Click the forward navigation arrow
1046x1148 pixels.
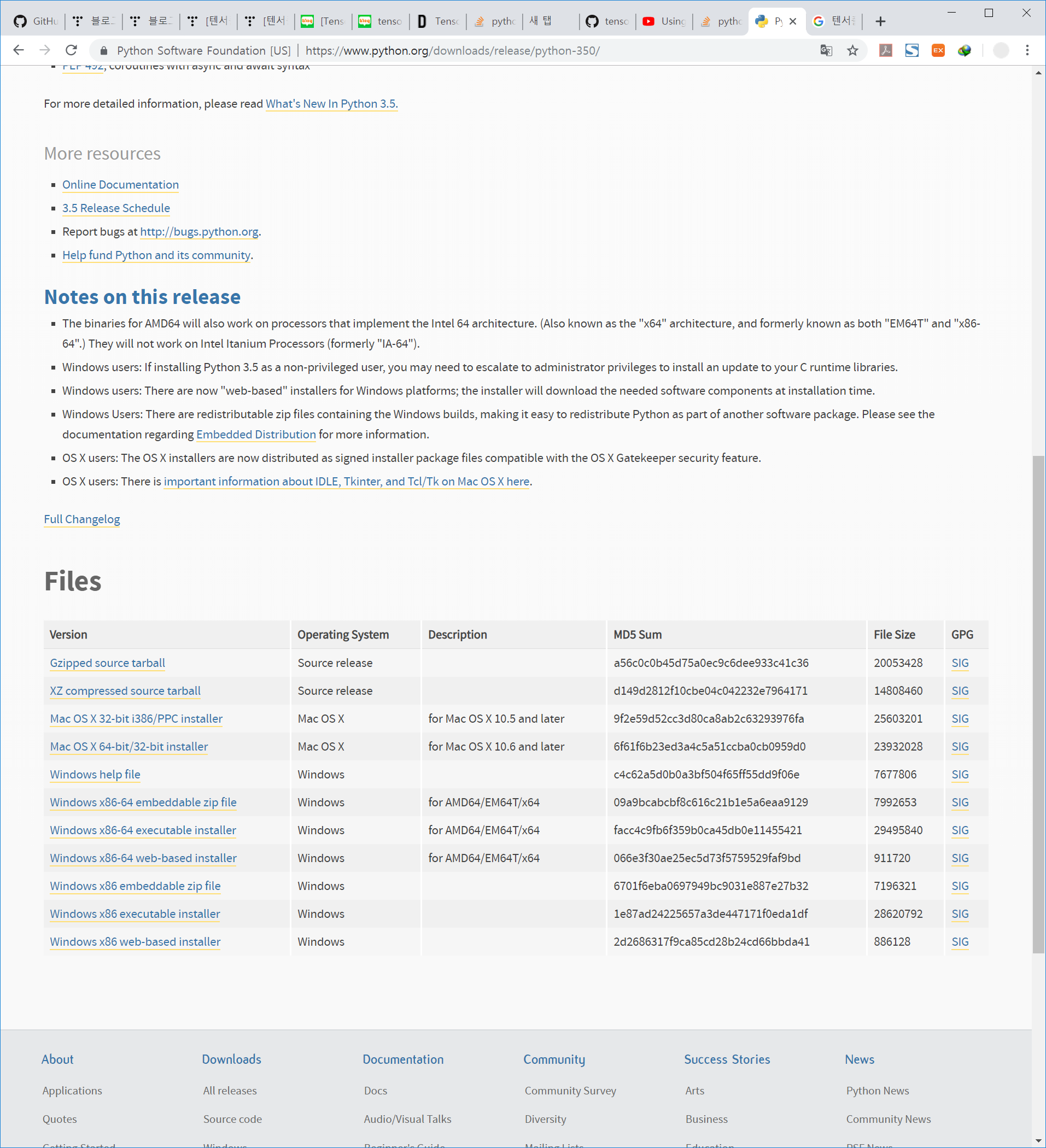point(45,50)
